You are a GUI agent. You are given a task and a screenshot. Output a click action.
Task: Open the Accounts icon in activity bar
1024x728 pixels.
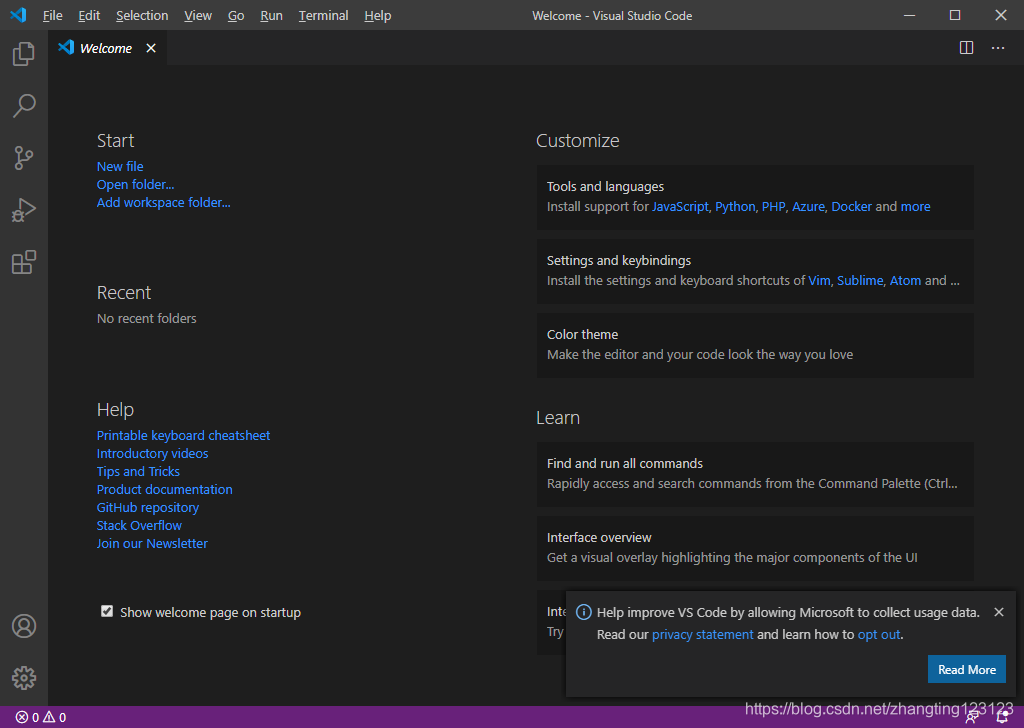click(x=24, y=626)
